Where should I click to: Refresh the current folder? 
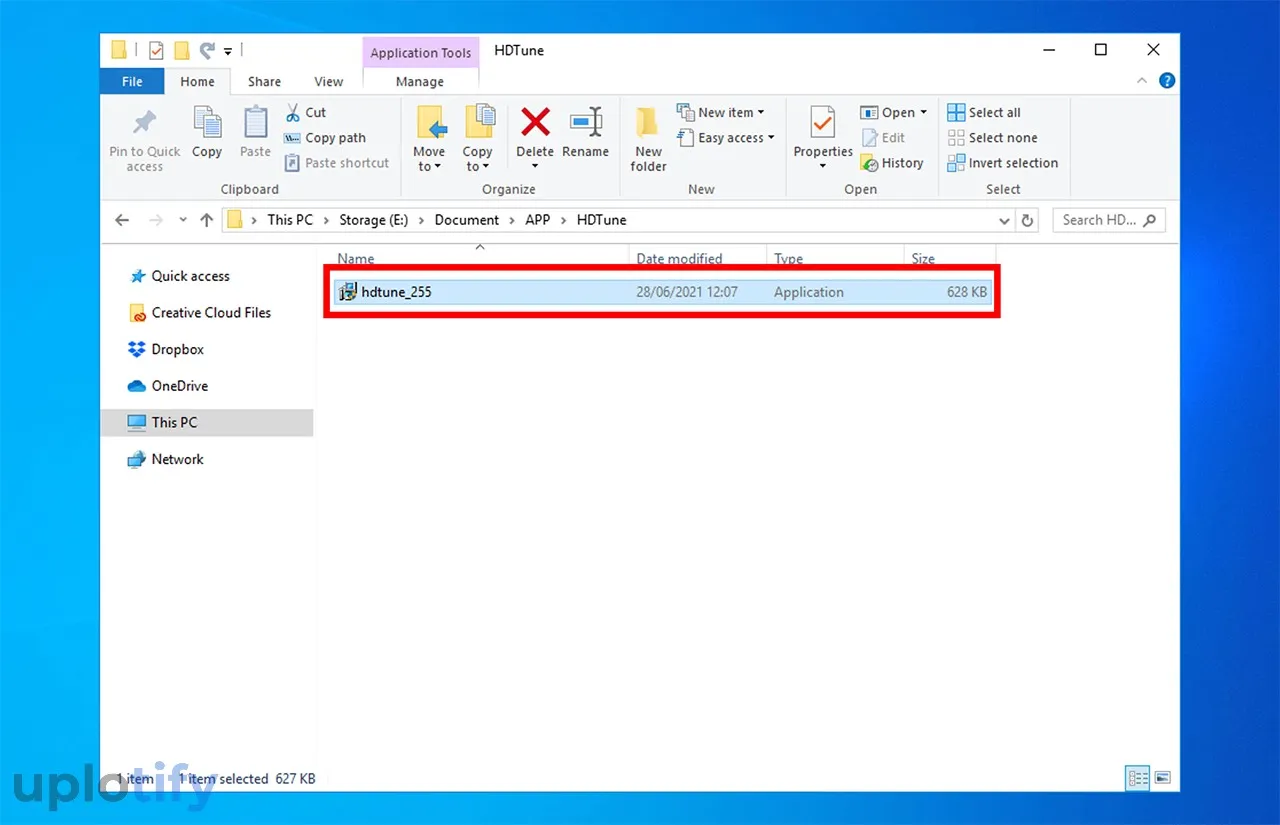1027,220
